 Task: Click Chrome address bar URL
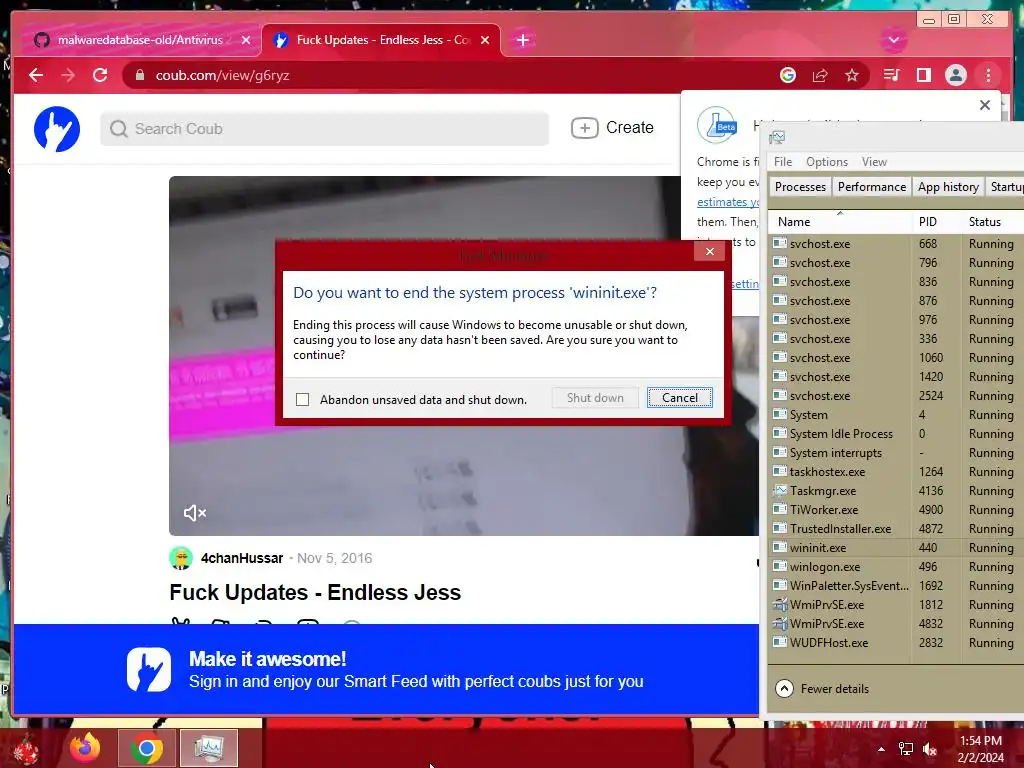point(223,75)
